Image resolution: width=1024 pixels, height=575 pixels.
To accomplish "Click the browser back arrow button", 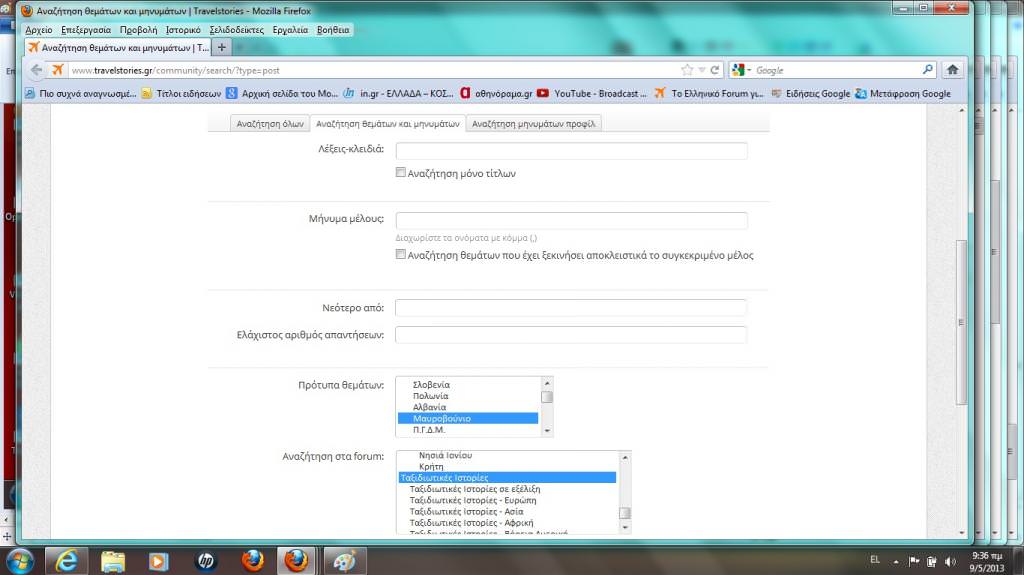I will pyautogui.click(x=36, y=70).
